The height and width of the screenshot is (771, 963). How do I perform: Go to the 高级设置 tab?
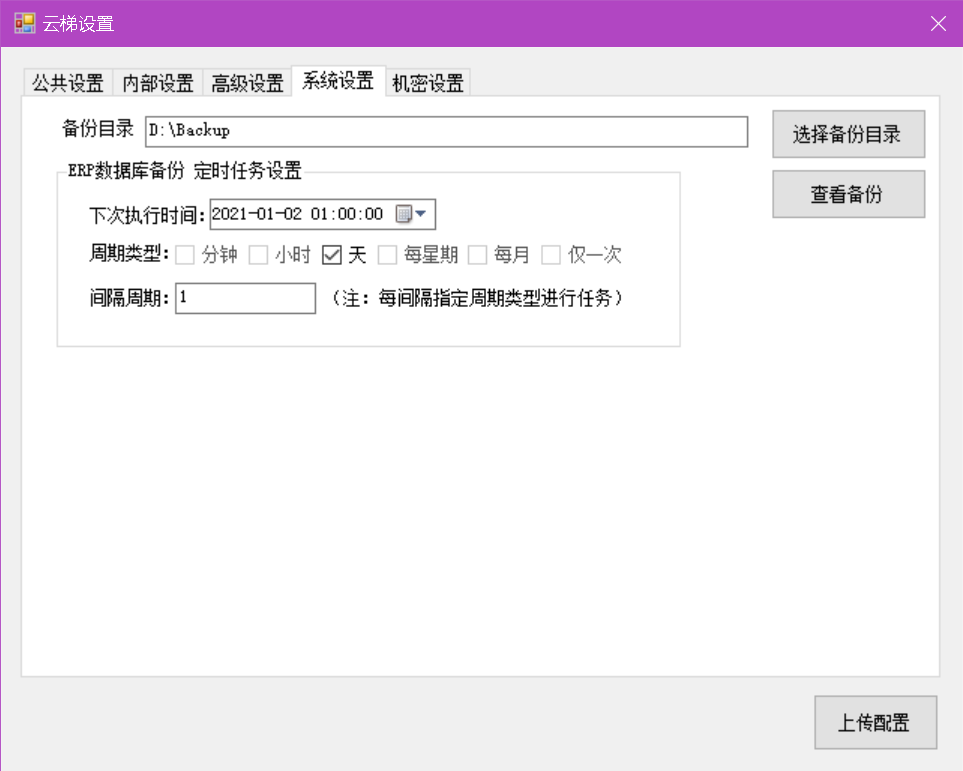pos(247,83)
